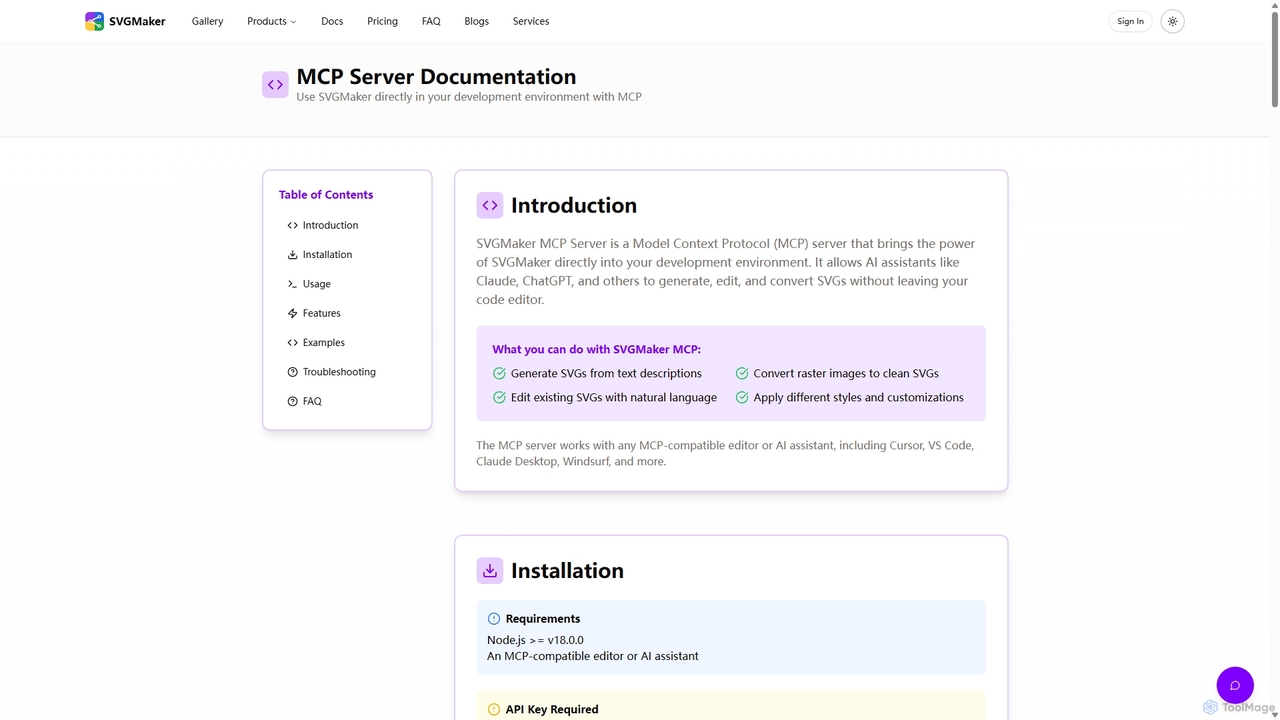Click the Table of Contents heading
The image size is (1280, 720).
pos(326,195)
